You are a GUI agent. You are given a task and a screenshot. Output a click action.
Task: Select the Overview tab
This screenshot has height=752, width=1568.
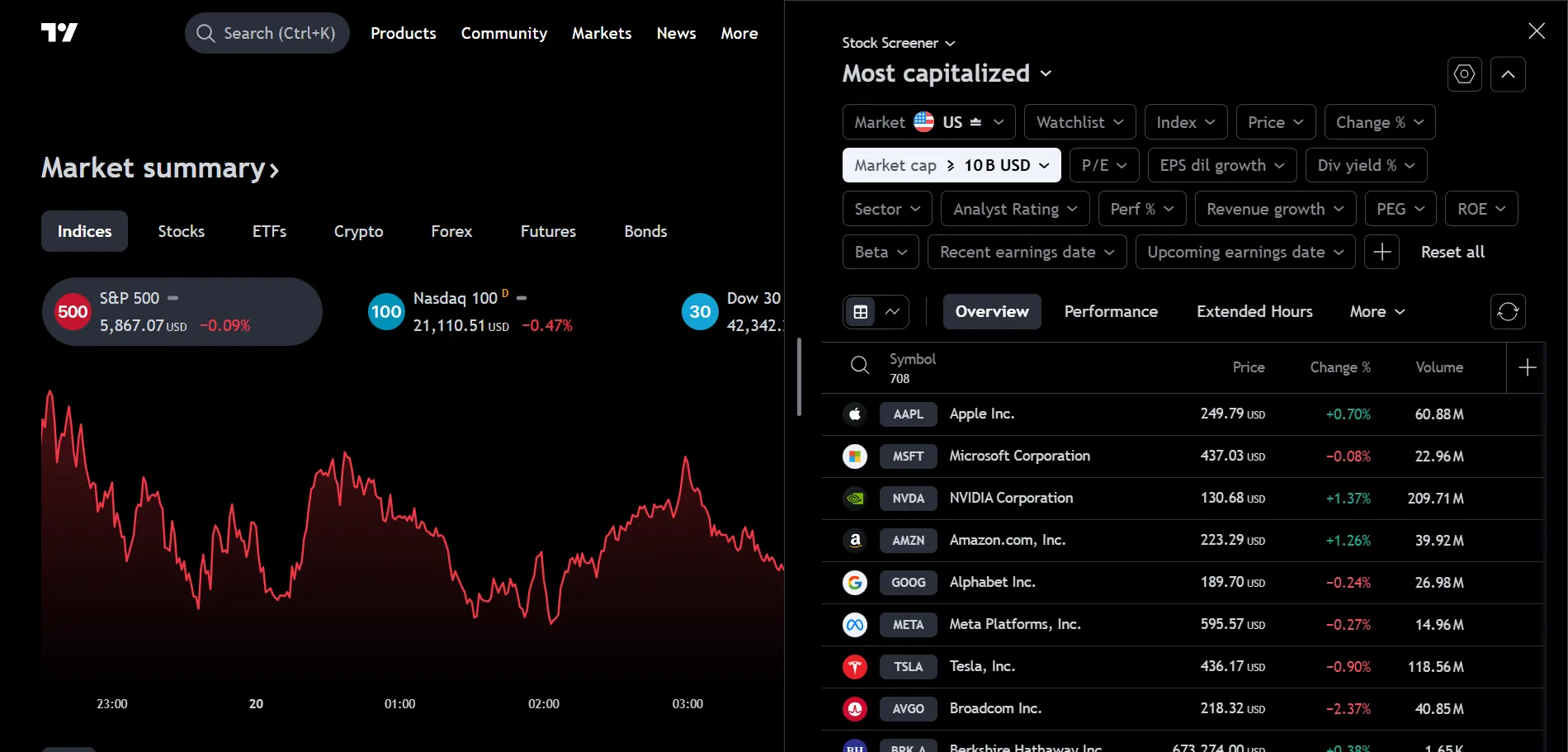[x=992, y=312]
